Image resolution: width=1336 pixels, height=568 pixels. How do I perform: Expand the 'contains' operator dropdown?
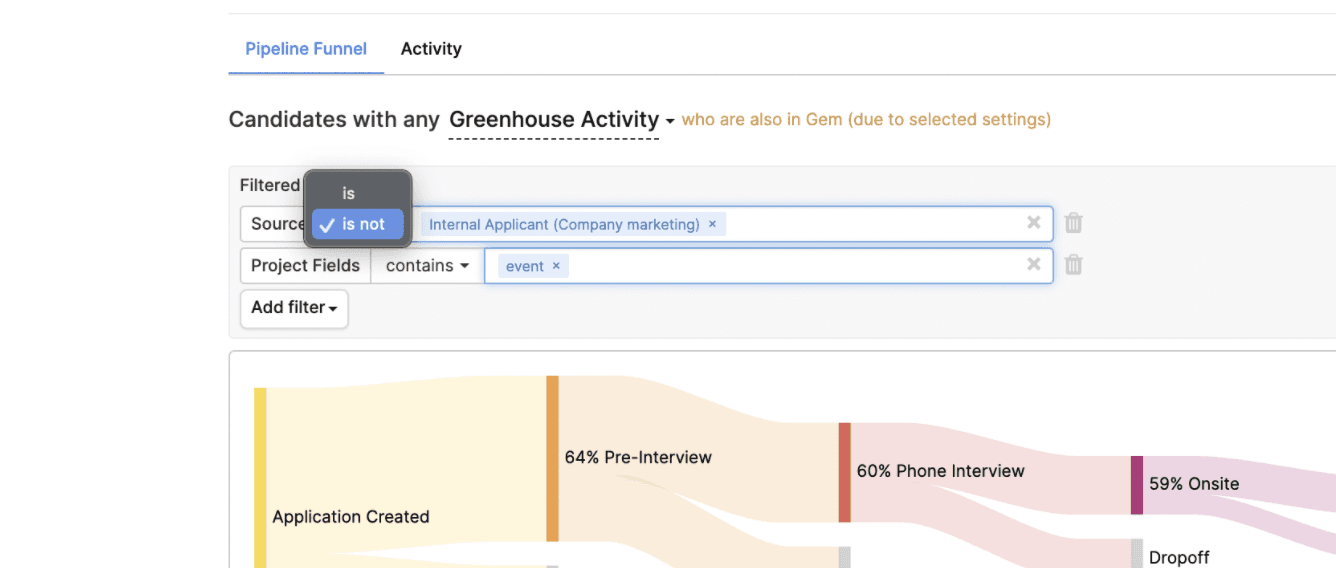427,266
